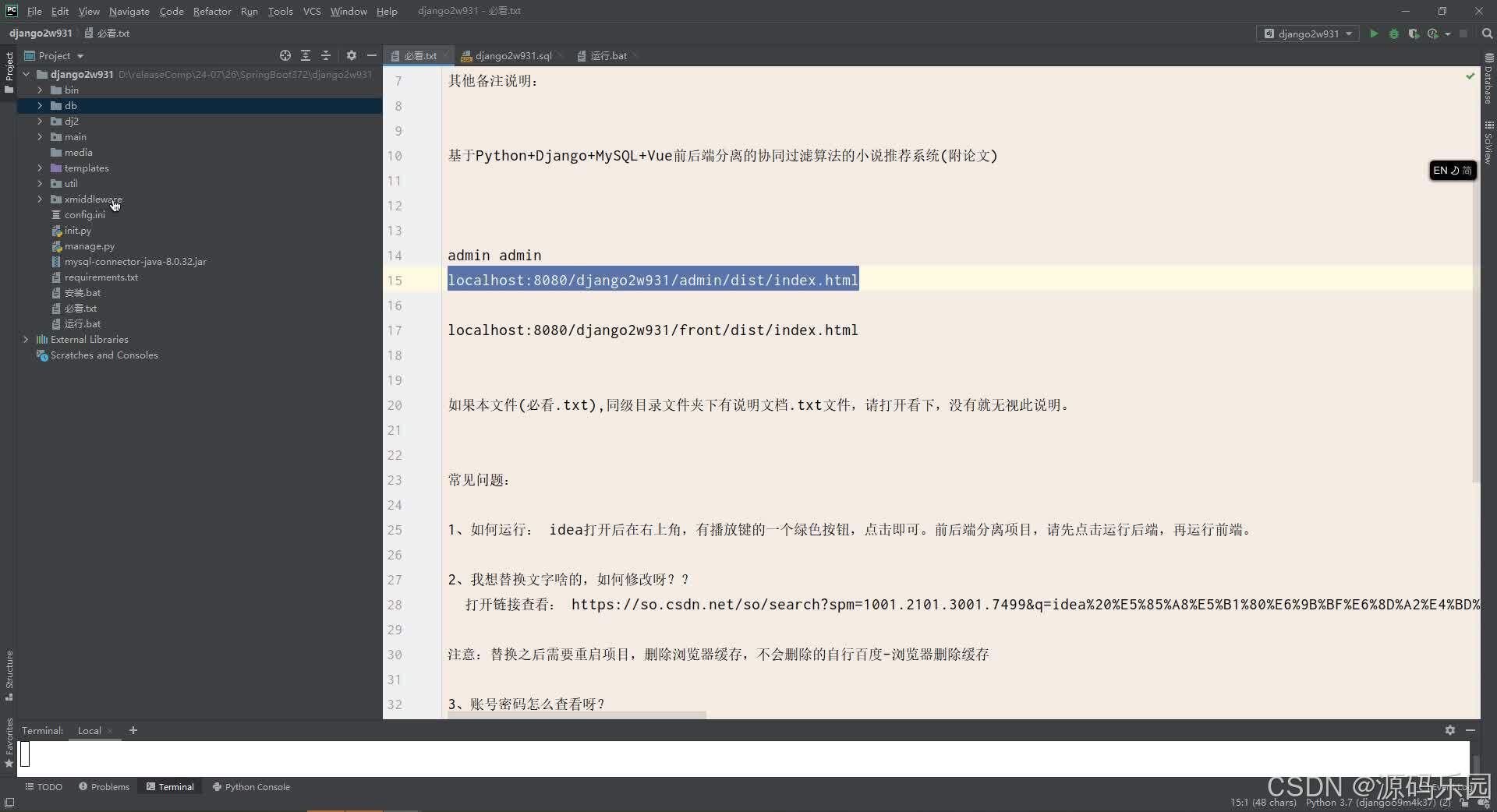The width and height of the screenshot is (1497, 812).
Task: Open the Terminal settings gear
Action: (x=1451, y=730)
